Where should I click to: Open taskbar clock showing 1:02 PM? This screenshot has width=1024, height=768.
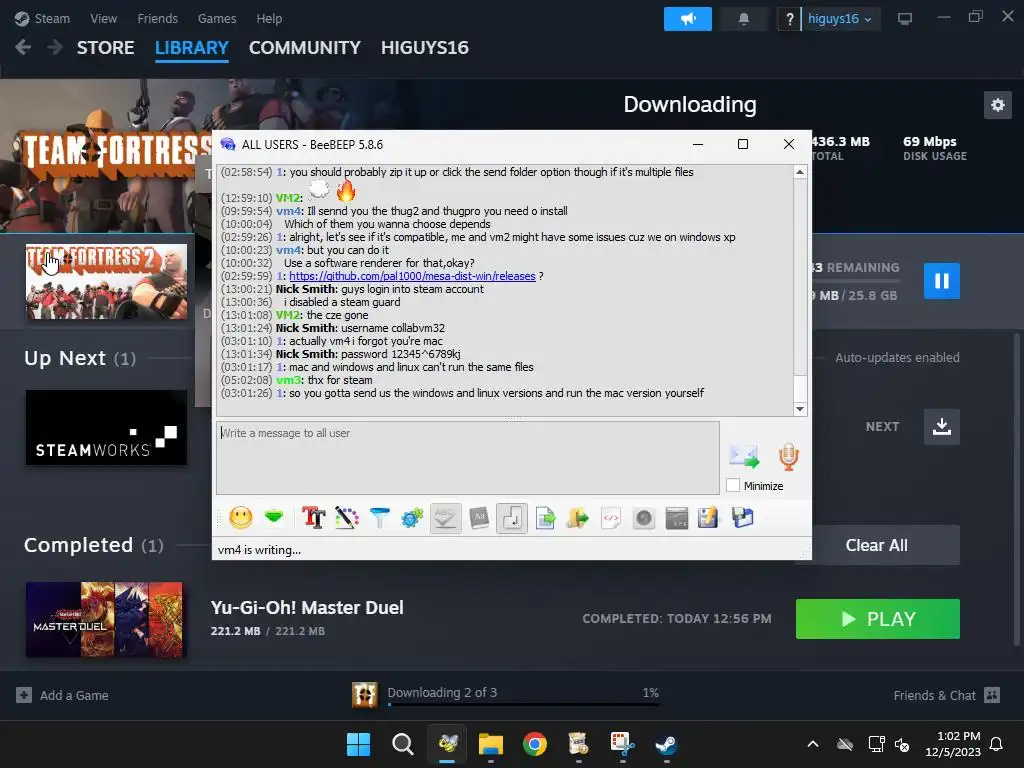953,744
